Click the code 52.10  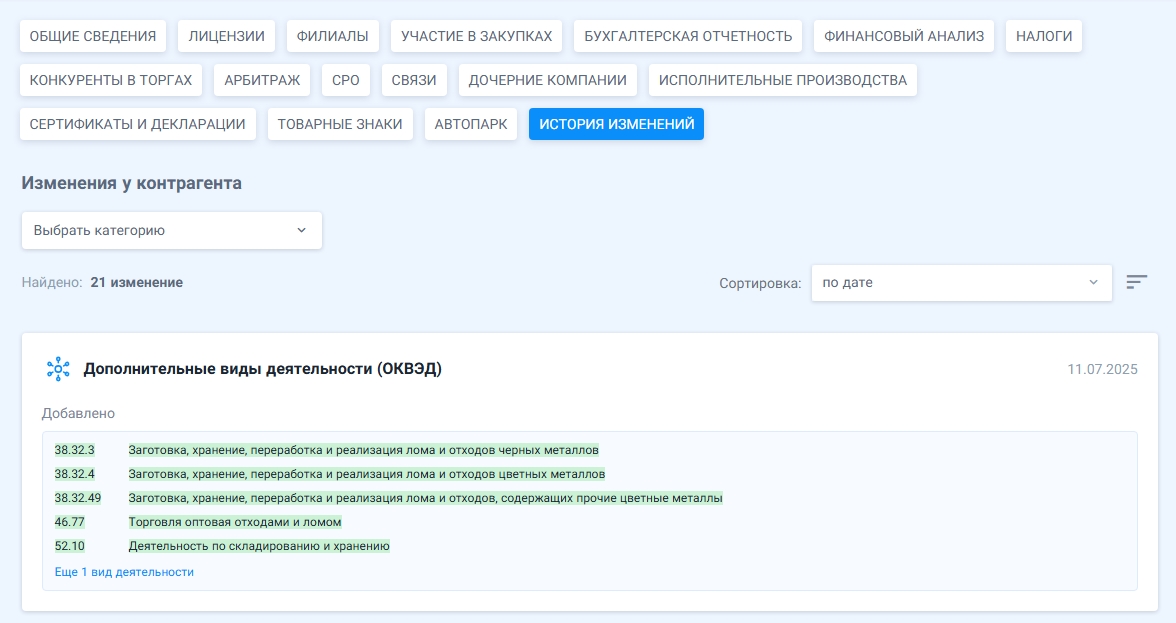tap(69, 546)
